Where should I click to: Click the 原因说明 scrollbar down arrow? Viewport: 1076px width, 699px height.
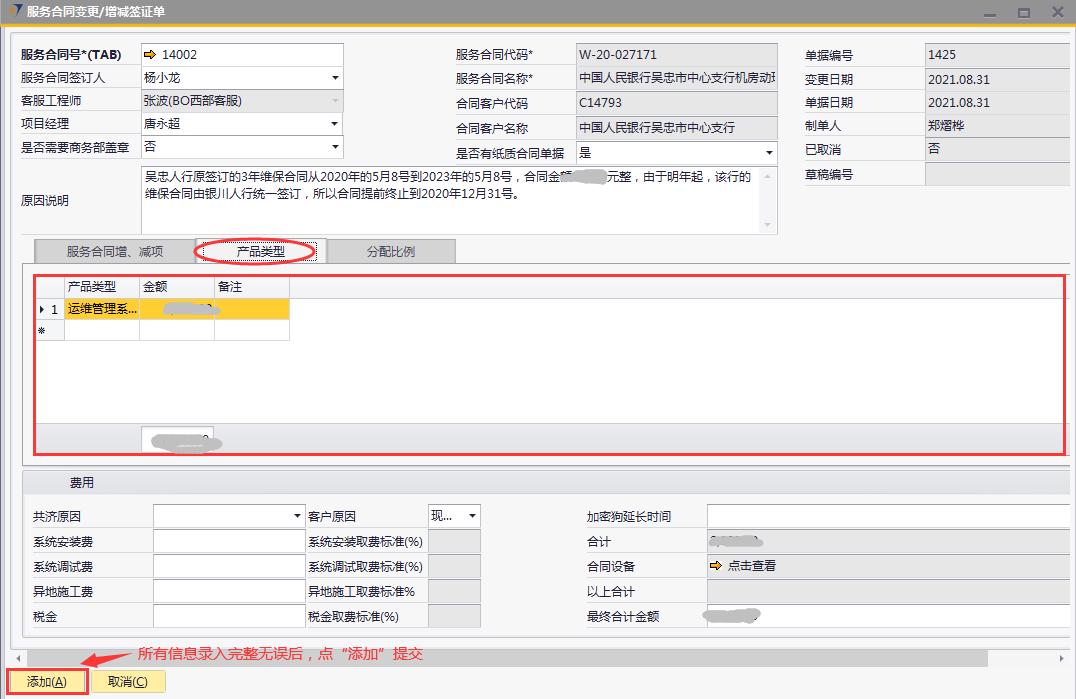[769, 225]
